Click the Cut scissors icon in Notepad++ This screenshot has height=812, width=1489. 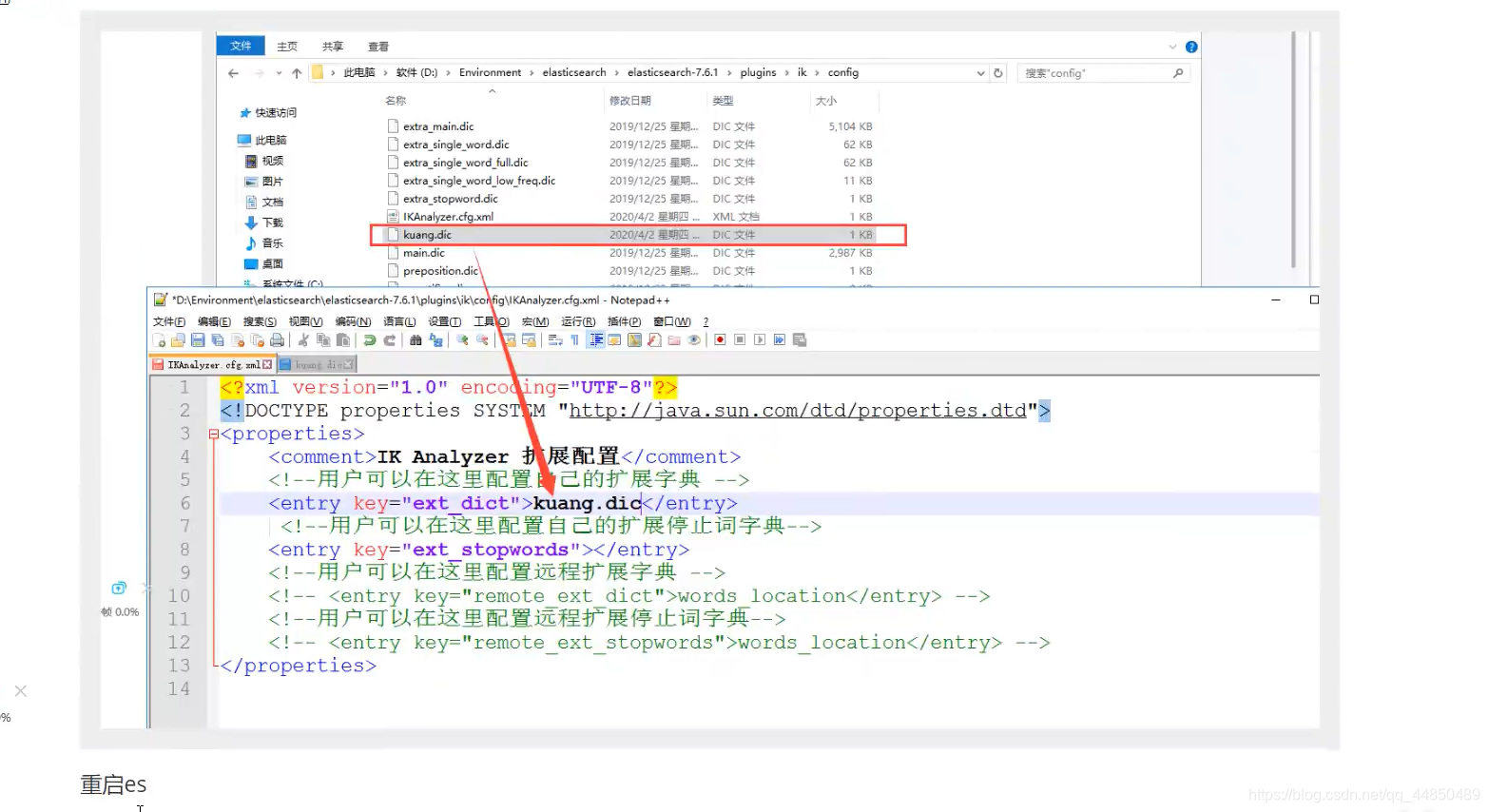tap(303, 340)
